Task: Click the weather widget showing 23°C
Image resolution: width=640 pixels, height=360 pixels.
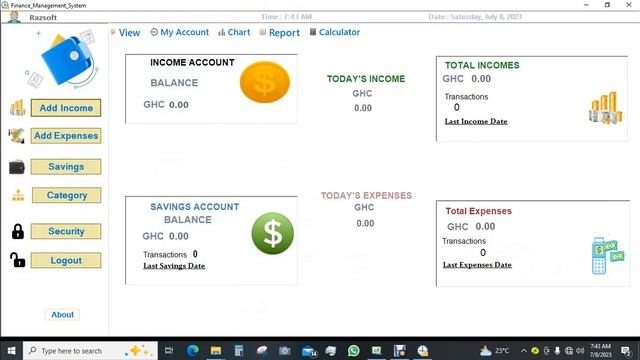Action: [x=495, y=351]
